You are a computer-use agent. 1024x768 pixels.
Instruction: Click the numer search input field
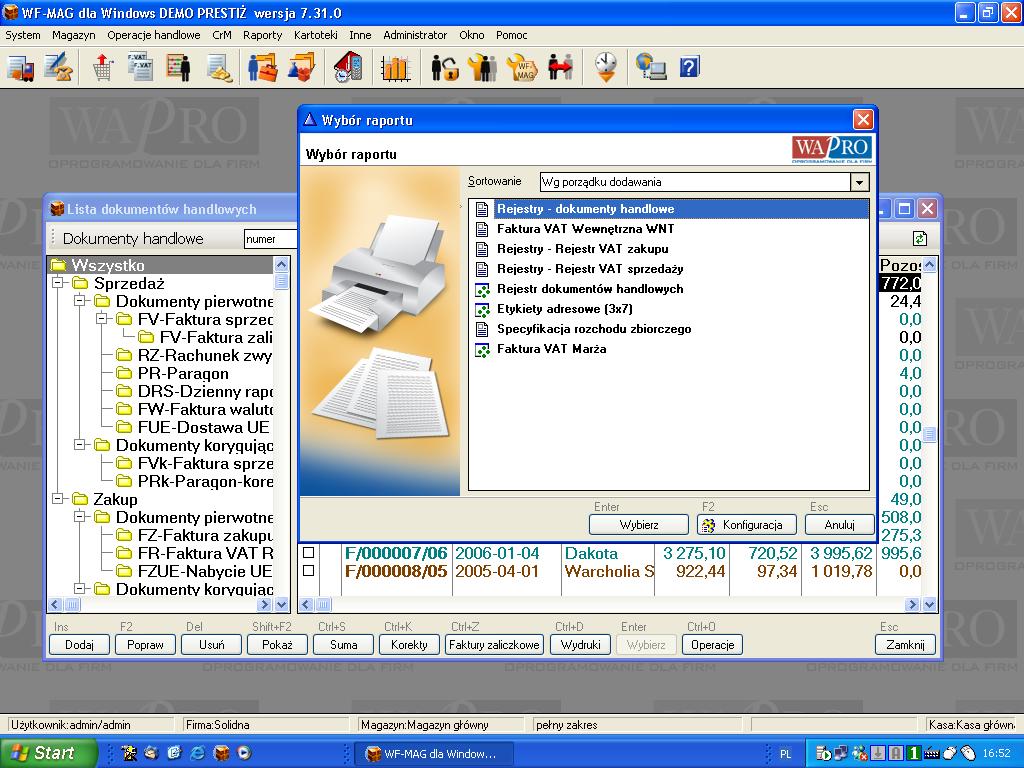tap(270, 239)
